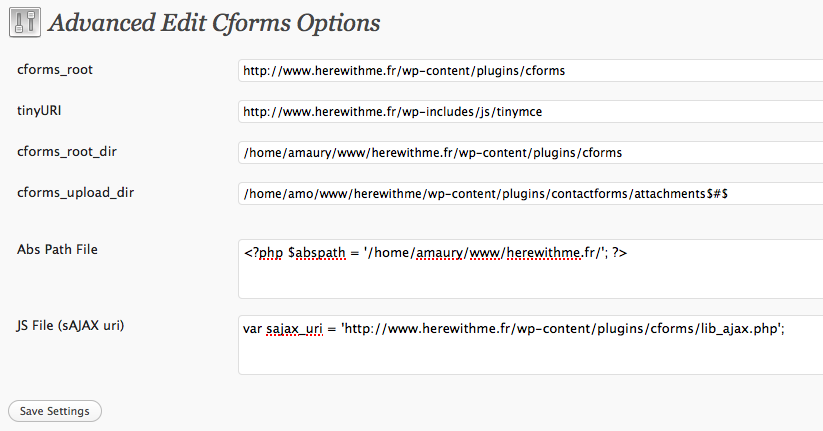Click the Cforms options tools icon

25,22
